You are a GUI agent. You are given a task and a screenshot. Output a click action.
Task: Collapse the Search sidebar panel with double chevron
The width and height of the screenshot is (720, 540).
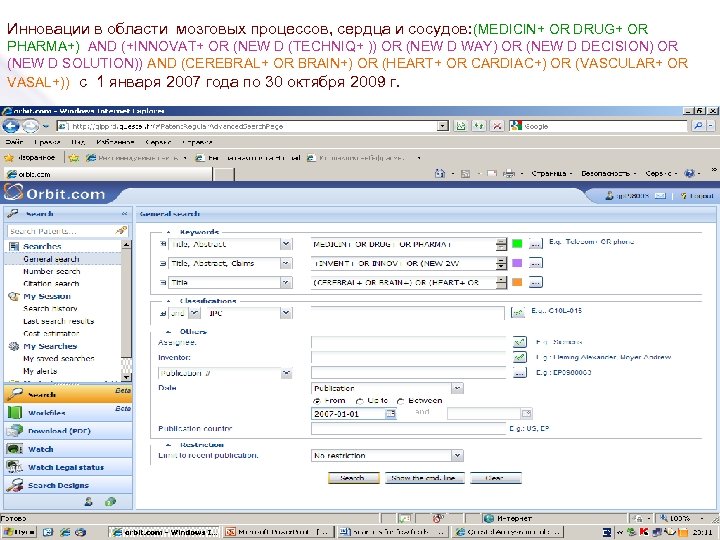pos(124,214)
